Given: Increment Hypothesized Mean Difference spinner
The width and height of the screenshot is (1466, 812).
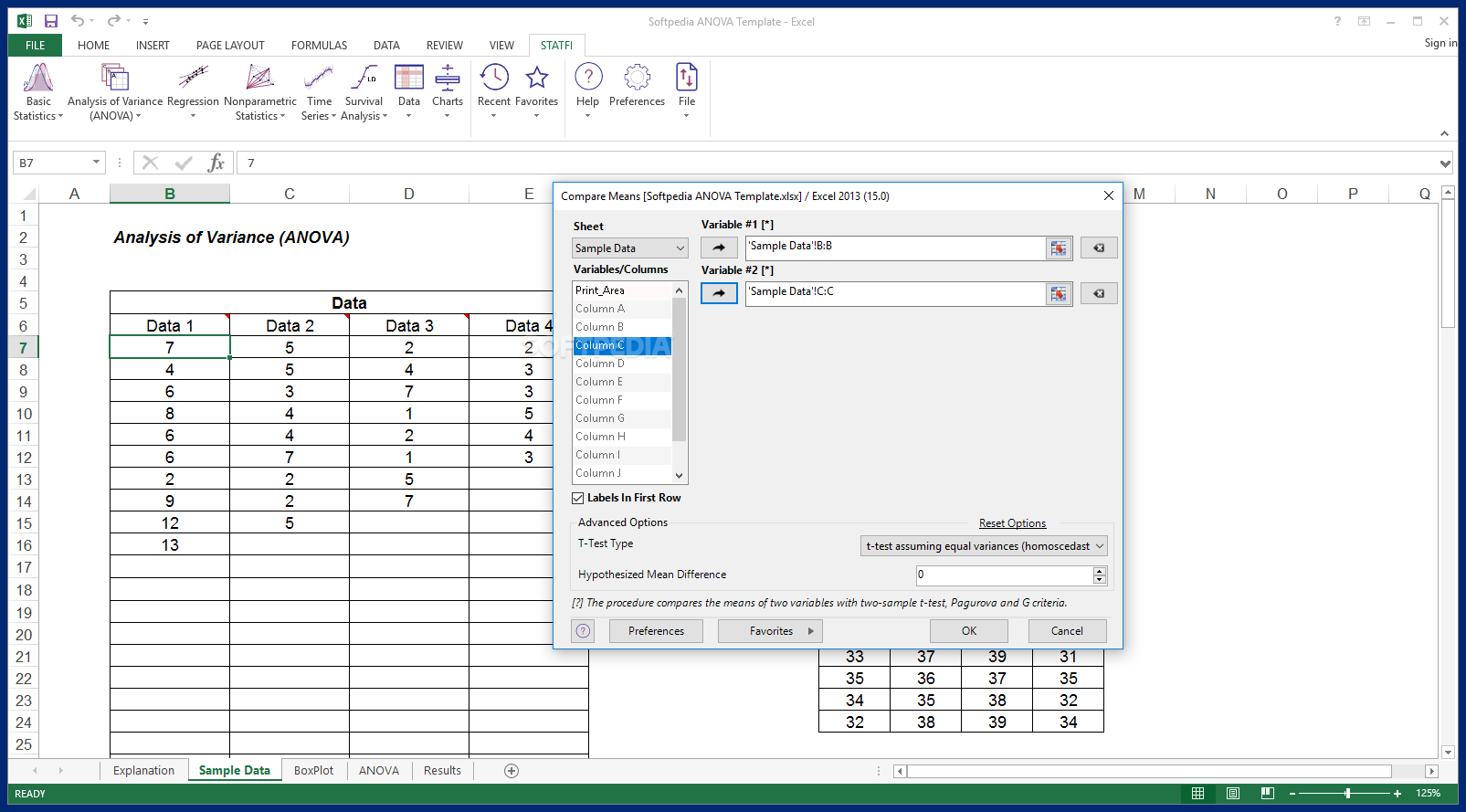Looking at the screenshot, I should point(1100,571).
